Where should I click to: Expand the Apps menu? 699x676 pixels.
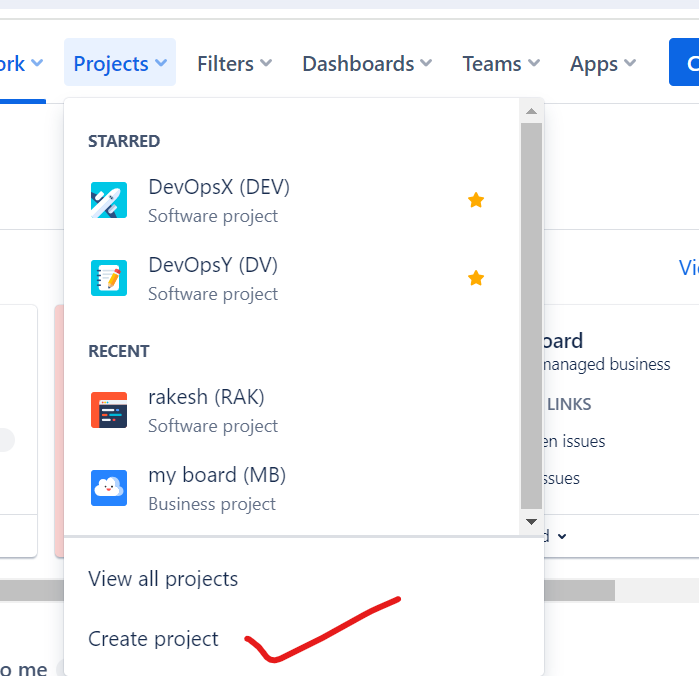point(602,64)
